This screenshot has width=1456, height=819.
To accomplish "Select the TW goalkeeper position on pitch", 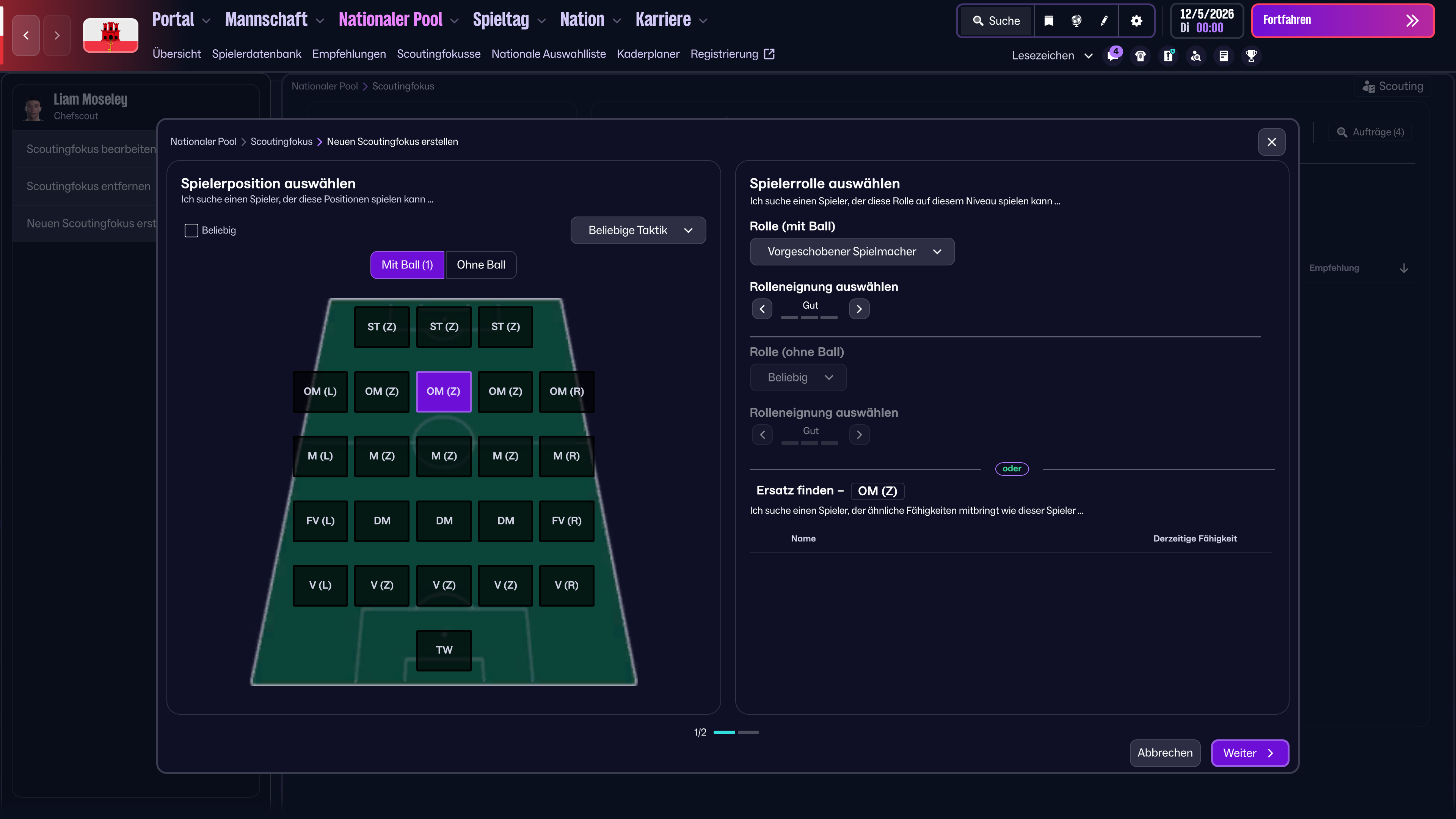I will [444, 650].
